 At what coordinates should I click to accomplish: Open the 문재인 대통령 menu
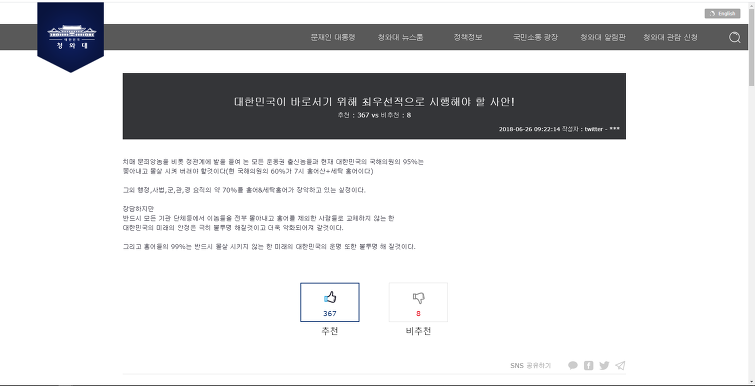pos(333,37)
